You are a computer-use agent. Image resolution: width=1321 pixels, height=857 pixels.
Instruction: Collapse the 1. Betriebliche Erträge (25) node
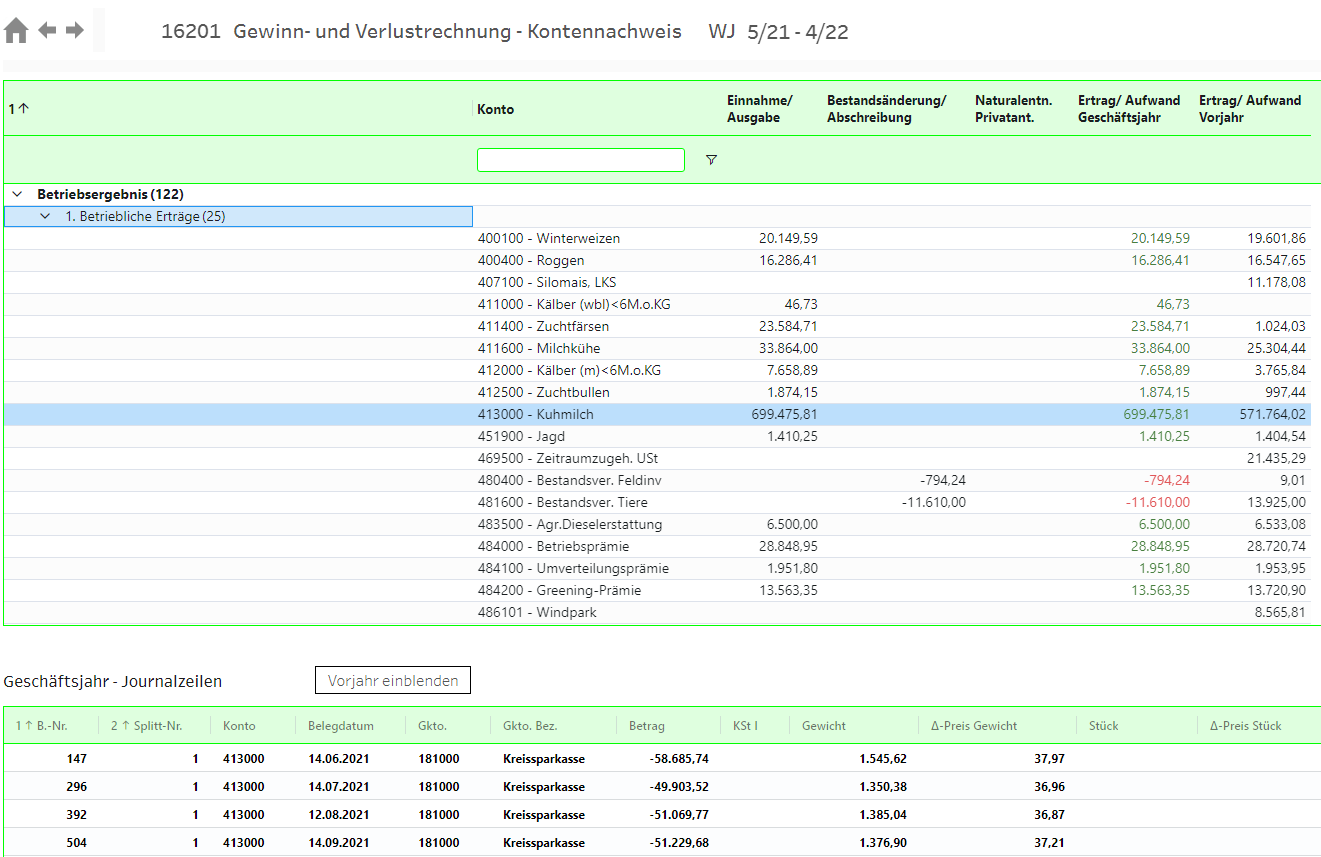point(45,216)
